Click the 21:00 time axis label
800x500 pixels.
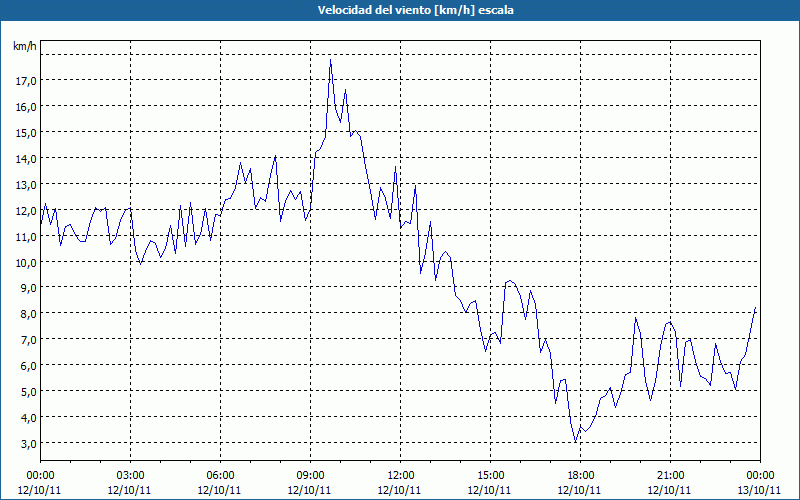point(670,476)
